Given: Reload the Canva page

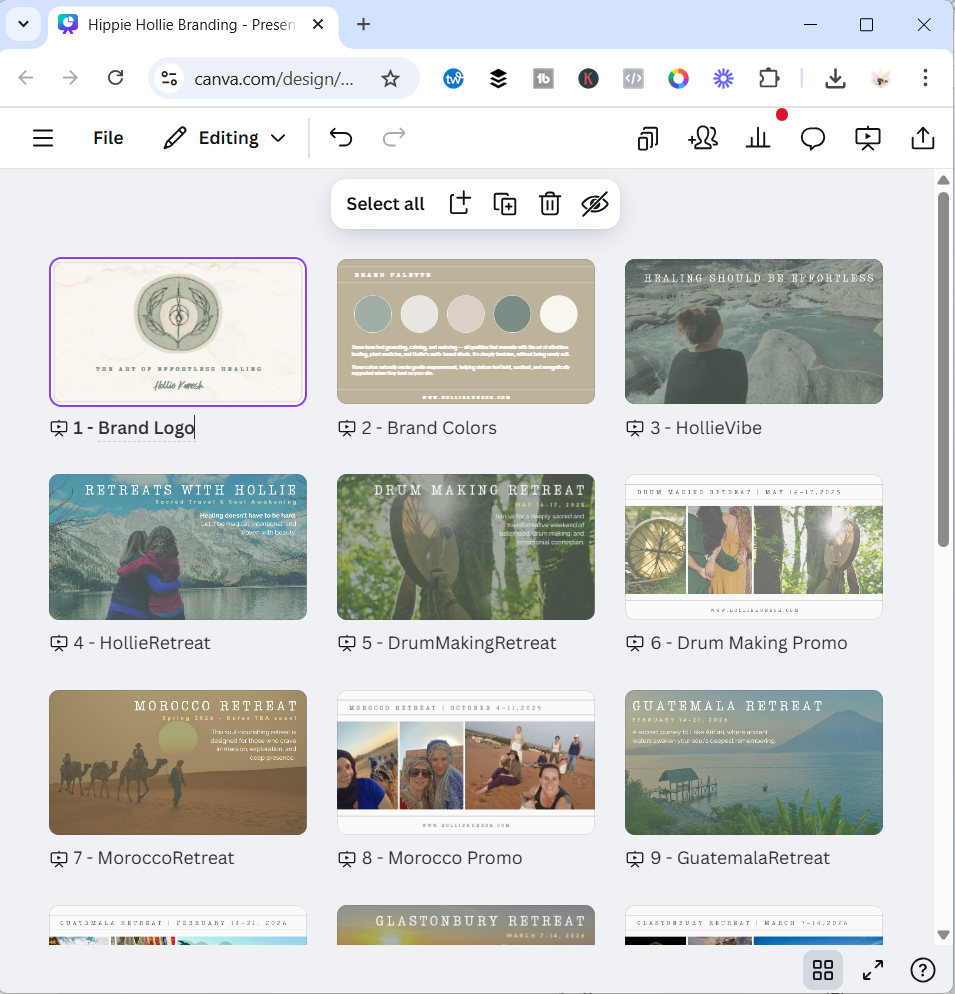Looking at the screenshot, I should [115, 78].
